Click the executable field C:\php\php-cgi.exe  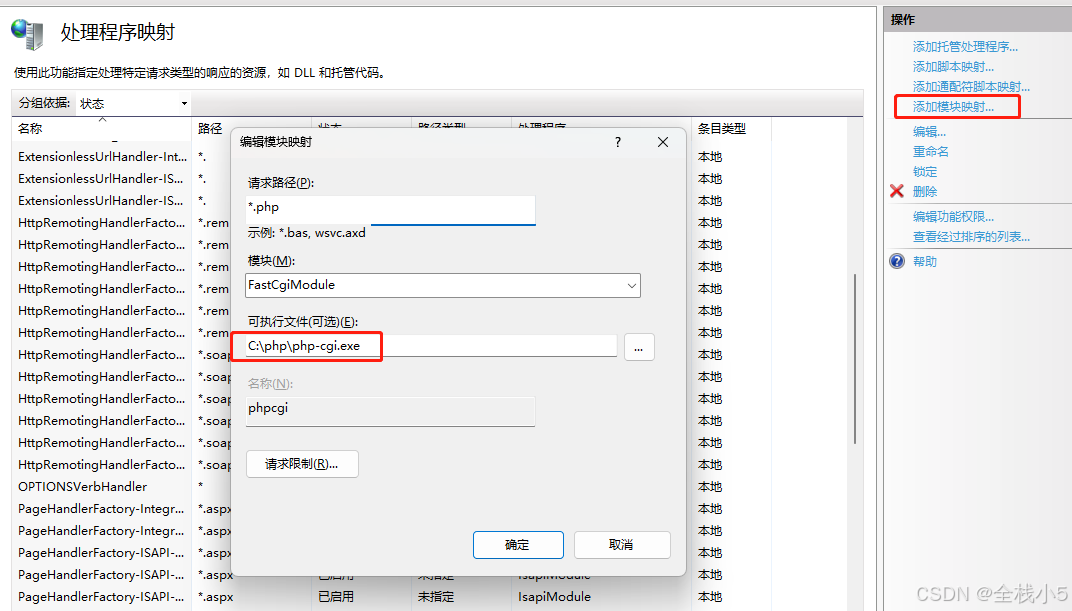(x=431, y=346)
